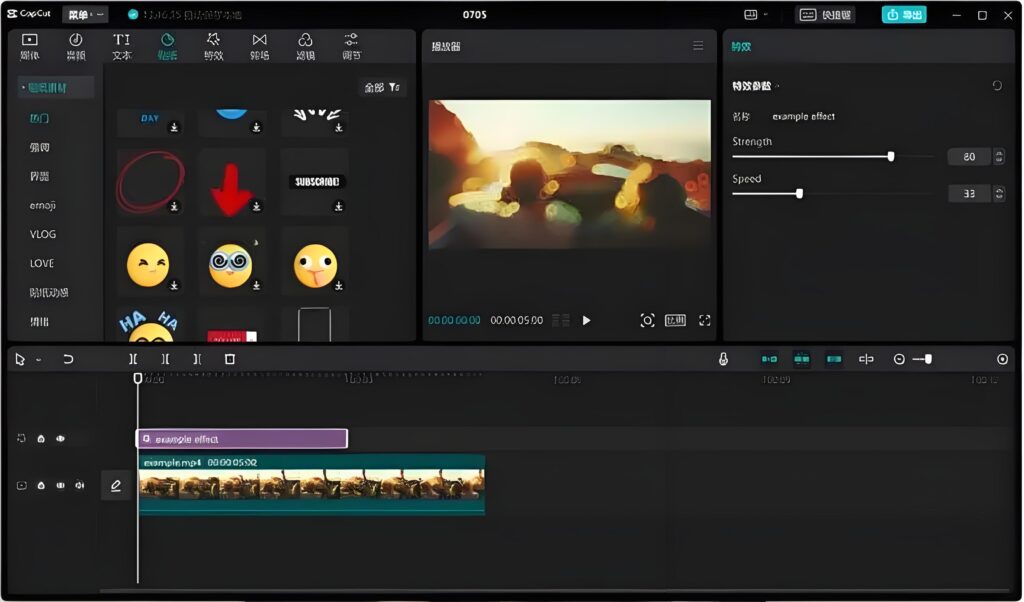
Task: Click the Speed slider handle
Action: [x=799, y=194]
